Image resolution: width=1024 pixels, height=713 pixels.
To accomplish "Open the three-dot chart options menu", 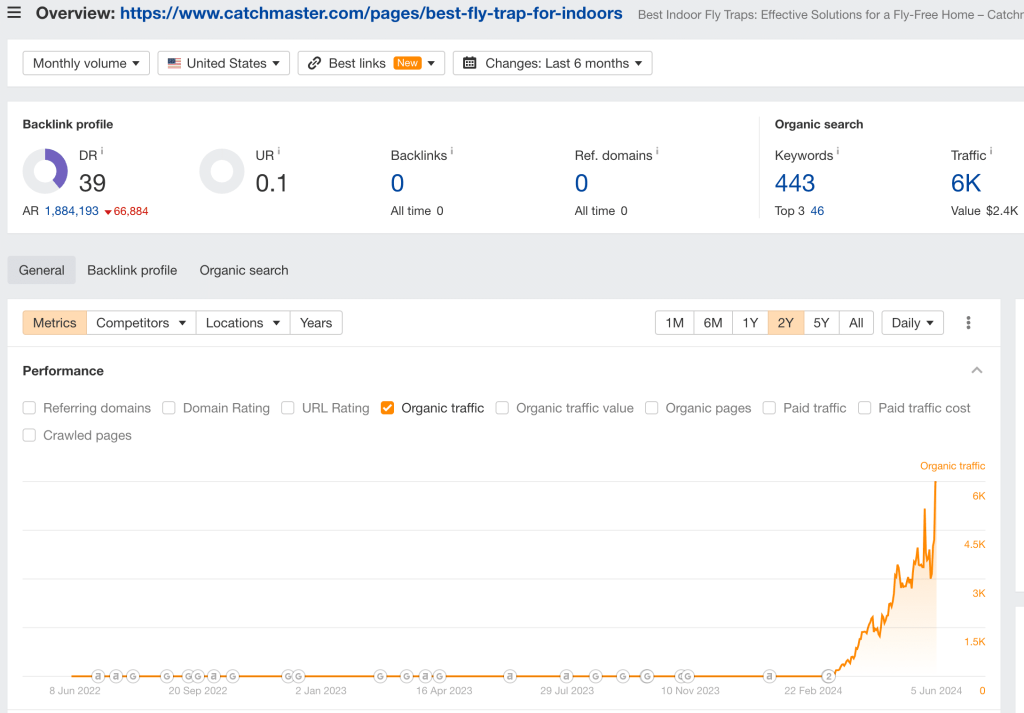I will pos(968,323).
